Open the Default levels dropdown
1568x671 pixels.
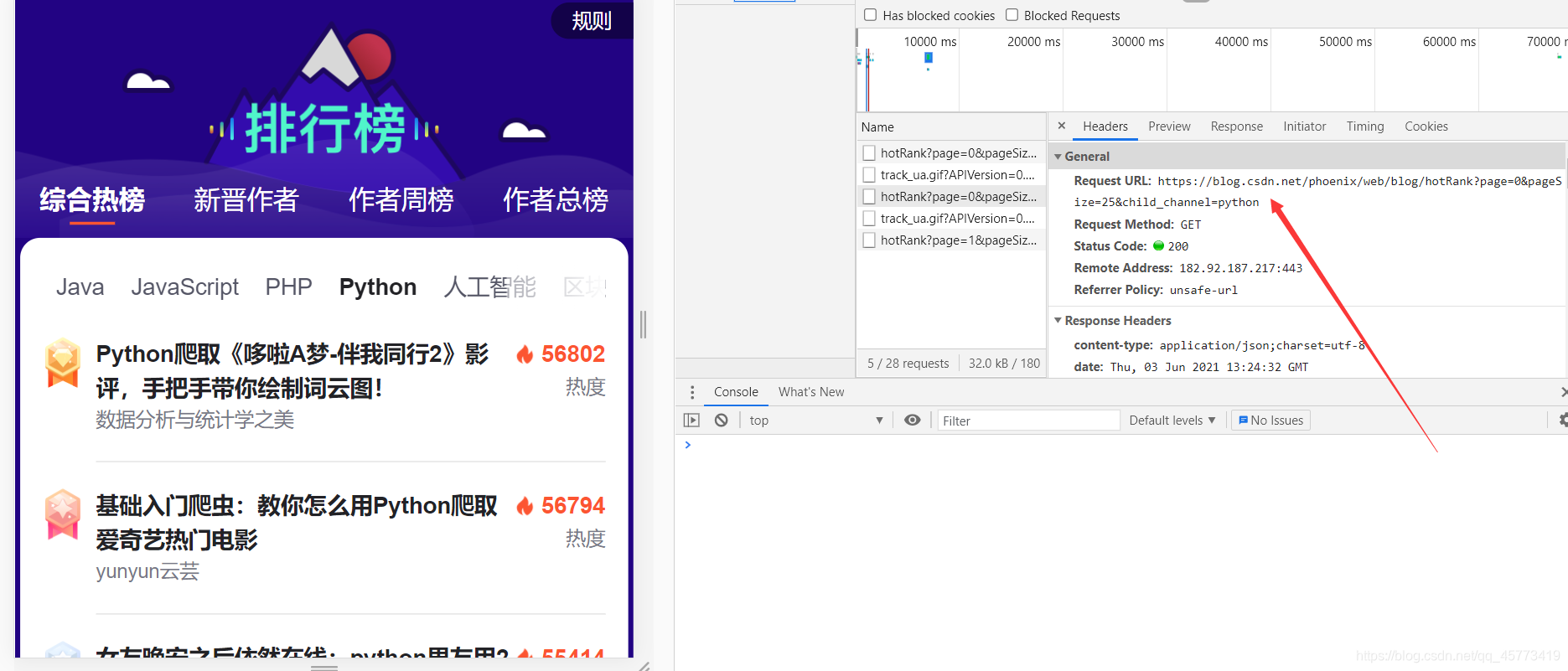[x=1172, y=421]
